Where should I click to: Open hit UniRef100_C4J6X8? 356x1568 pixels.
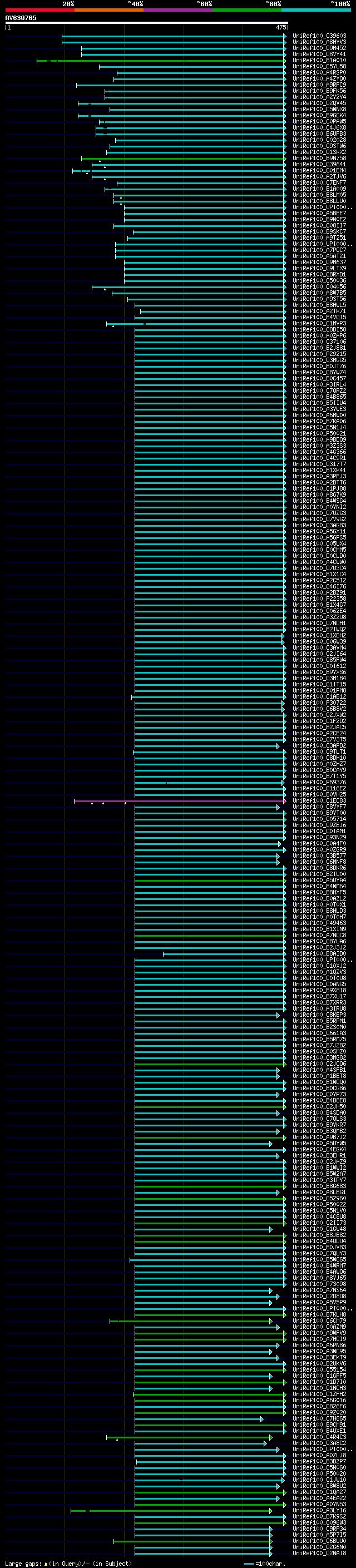319,128
